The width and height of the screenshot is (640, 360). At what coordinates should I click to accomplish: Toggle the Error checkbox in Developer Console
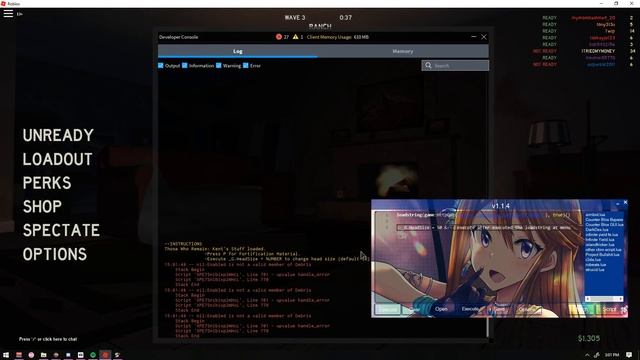[x=246, y=65]
